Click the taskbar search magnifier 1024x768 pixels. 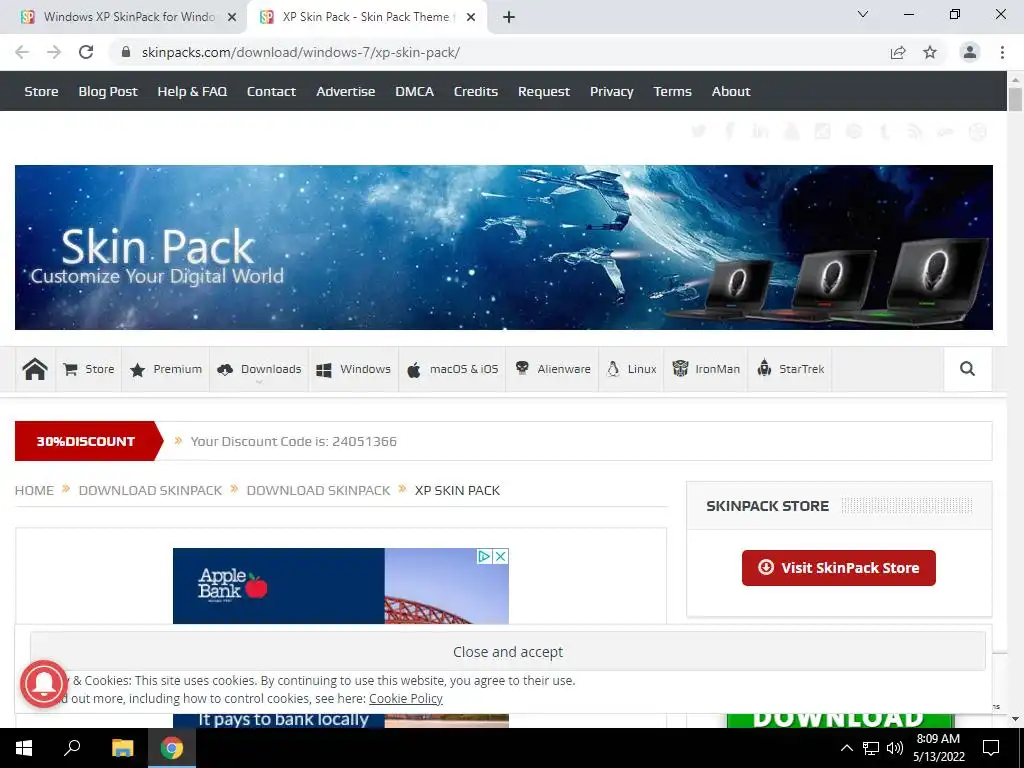point(72,748)
